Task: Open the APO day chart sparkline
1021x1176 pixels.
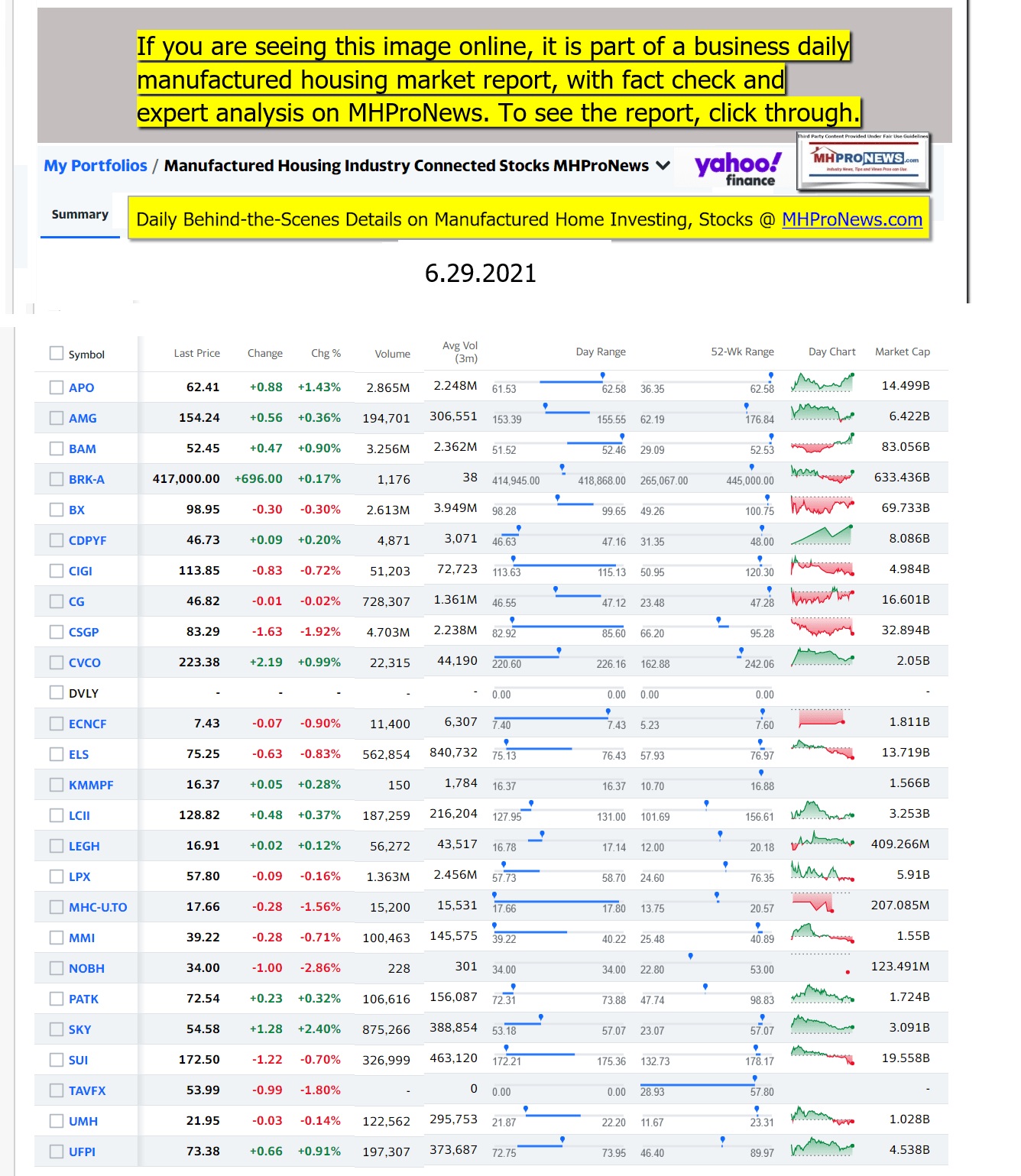Action: pyautogui.click(x=822, y=382)
